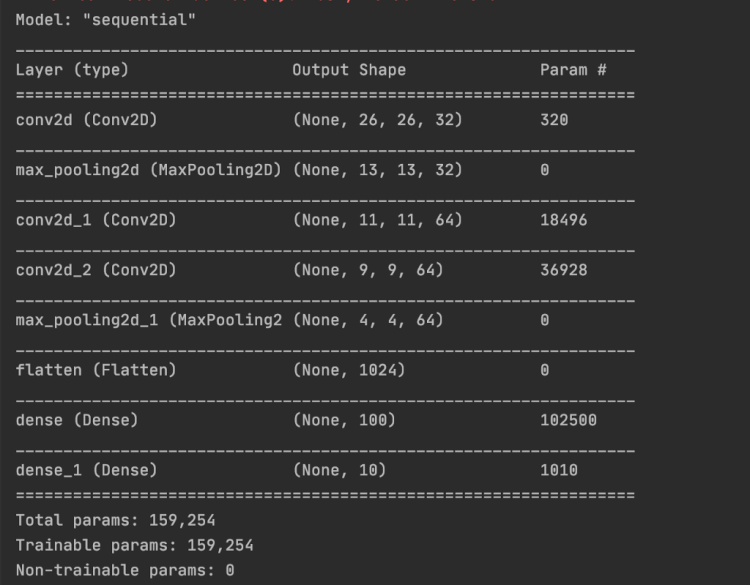Click the param count 36928
This screenshot has height=585, width=750.
pyautogui.click(x=564, y=270)
